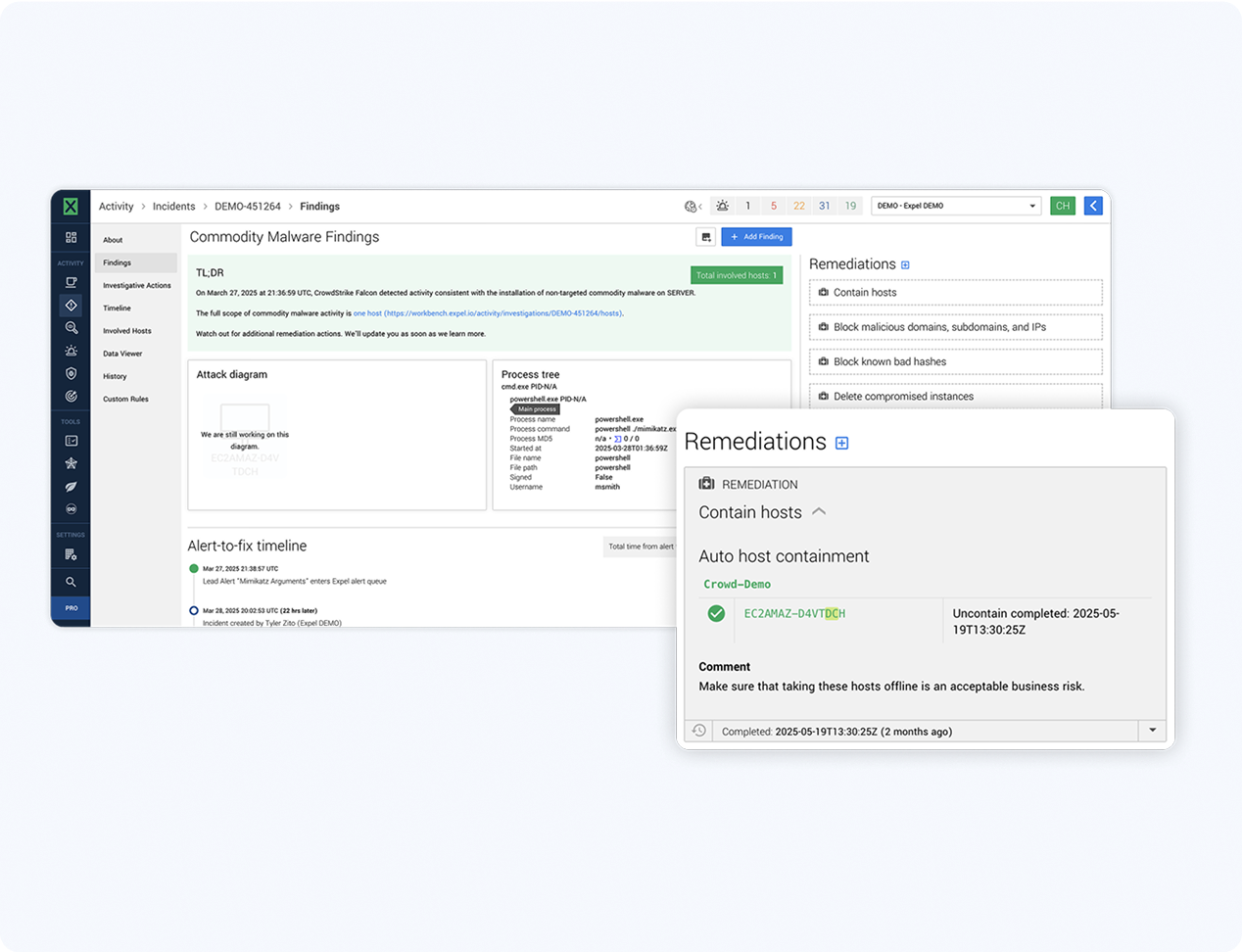Click the leaf icon under Tools
The image size is (1242, 952).
tap(71, 487)
